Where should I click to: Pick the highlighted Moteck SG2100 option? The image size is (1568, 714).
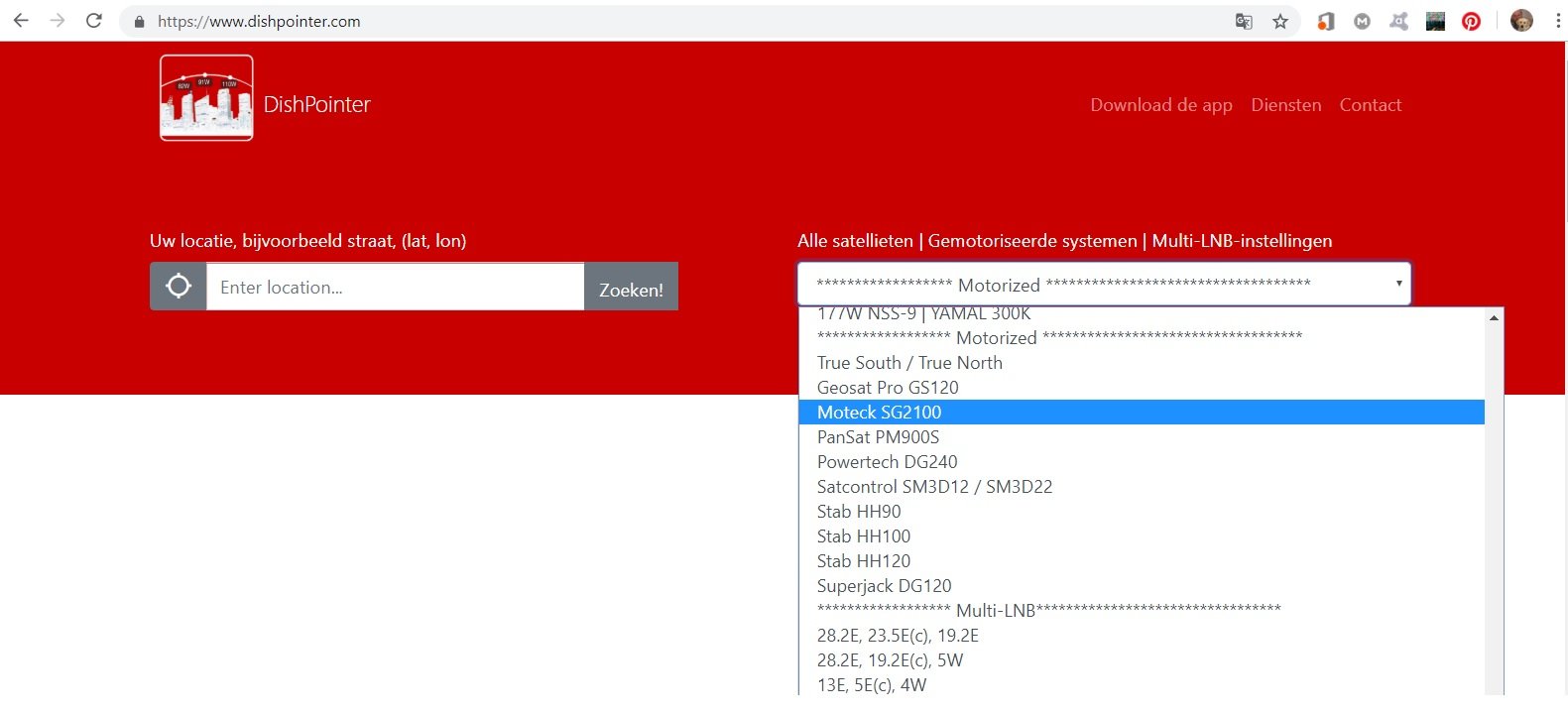tap(1142, 413)
